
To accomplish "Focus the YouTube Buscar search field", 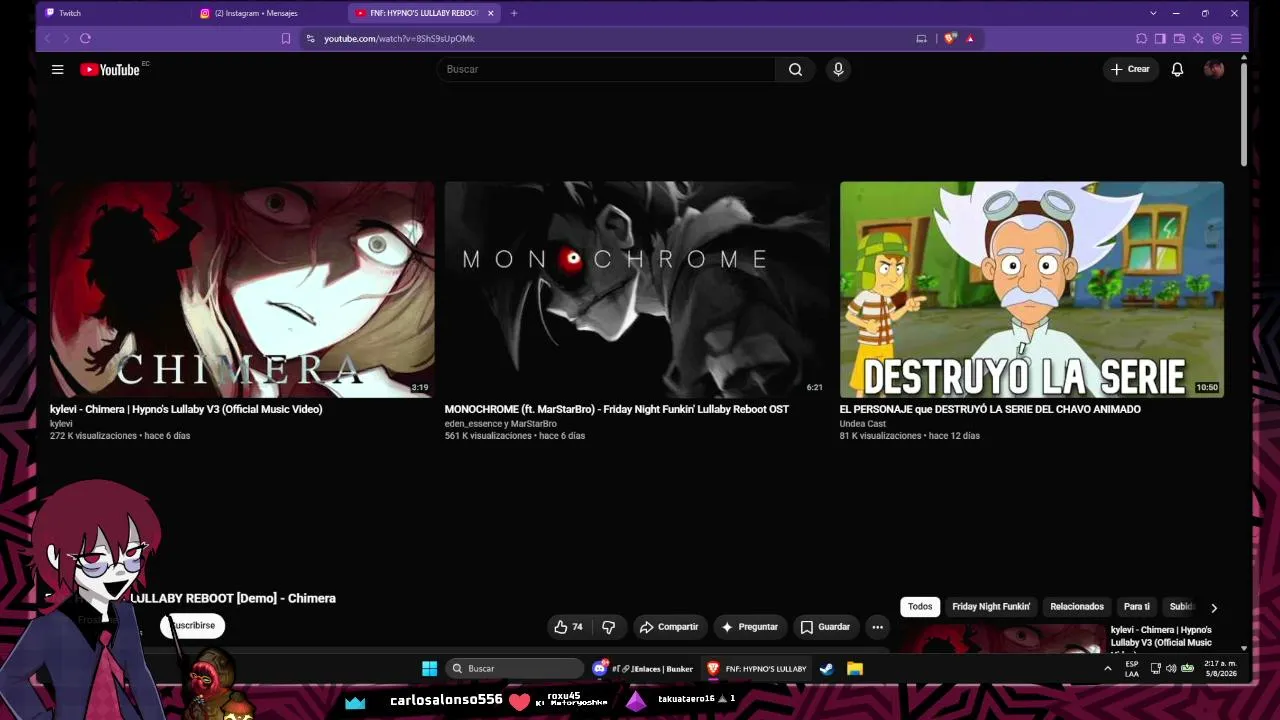I will (x=606, y=69).
